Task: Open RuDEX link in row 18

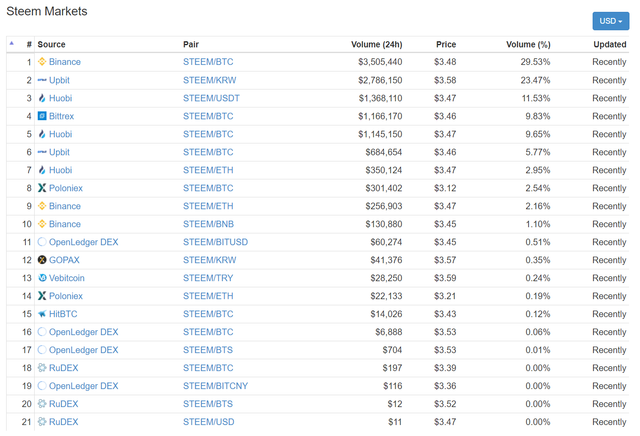Action: tap(63, 367)
